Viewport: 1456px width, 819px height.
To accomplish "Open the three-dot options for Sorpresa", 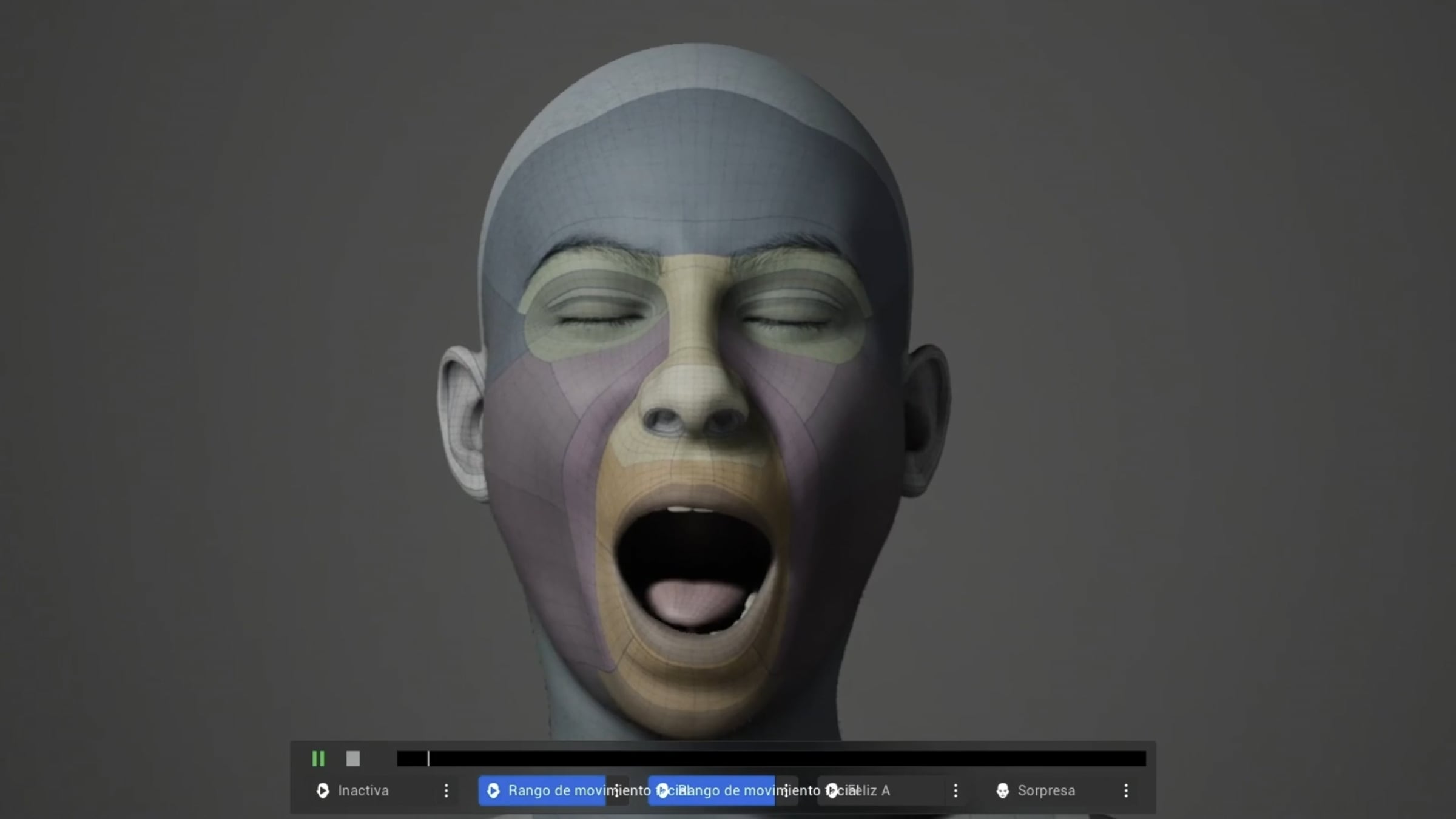I will pos(1126,790).
